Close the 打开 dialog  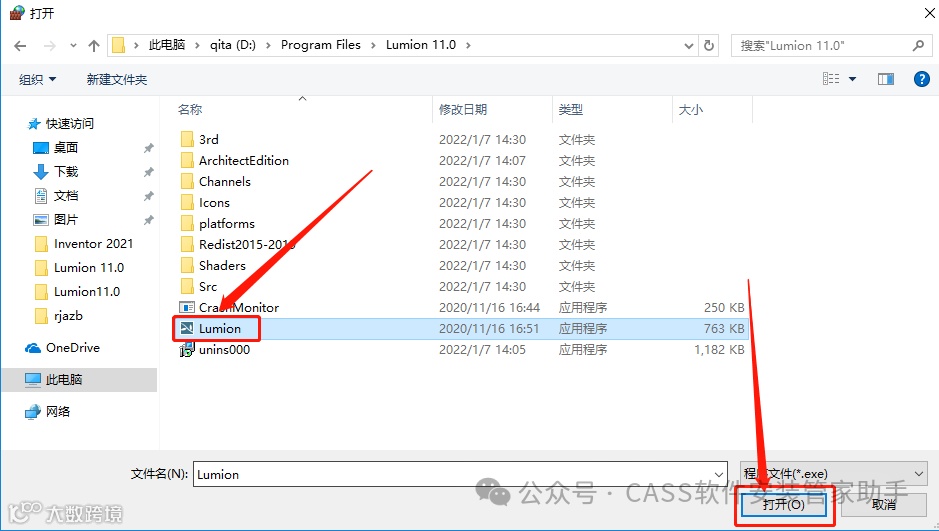[929, 13]
